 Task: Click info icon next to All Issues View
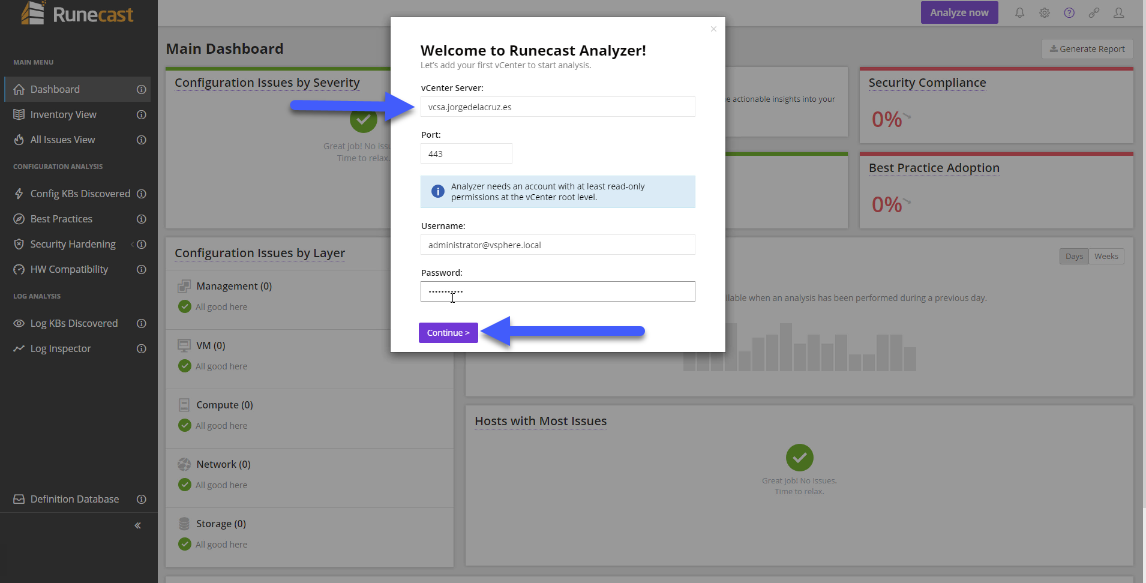click(142, 140)
